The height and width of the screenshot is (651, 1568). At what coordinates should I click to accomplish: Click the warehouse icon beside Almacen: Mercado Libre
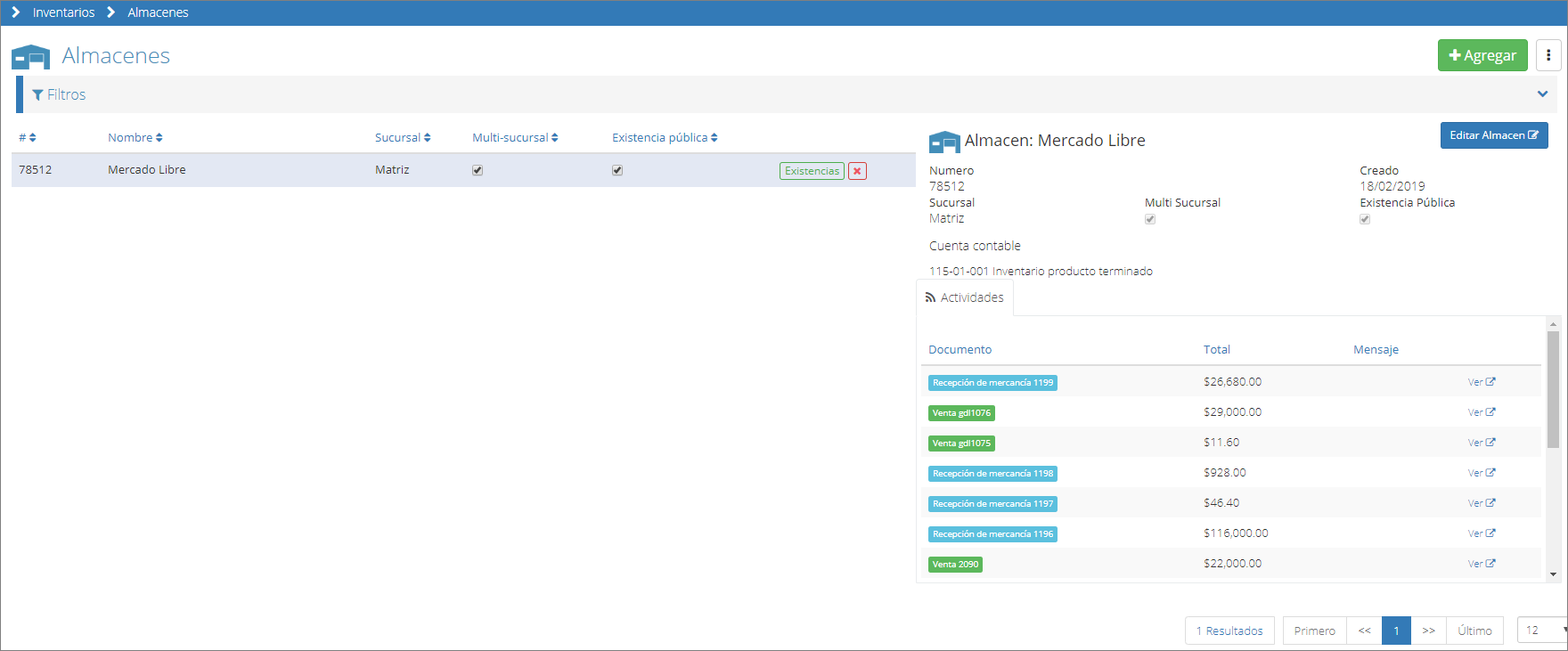click(x=944, y=142)
